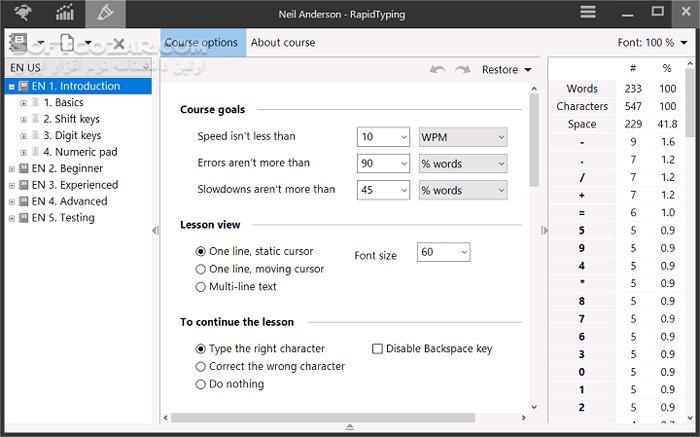The height and width of the screenshot is (437, 700).
Task: Enable Disable Backspace key checkbox
Action: pyautogui.click(x=377, y=349)
